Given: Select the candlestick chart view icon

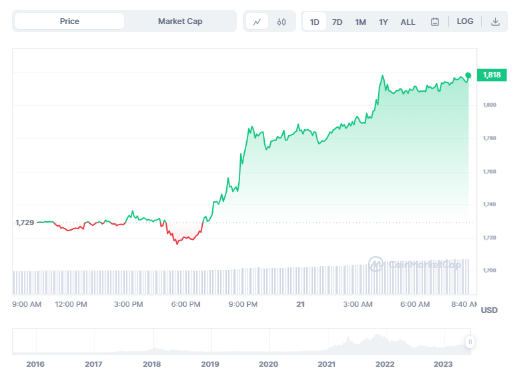Looking at the screenshot, I should (x=281, y=22).
